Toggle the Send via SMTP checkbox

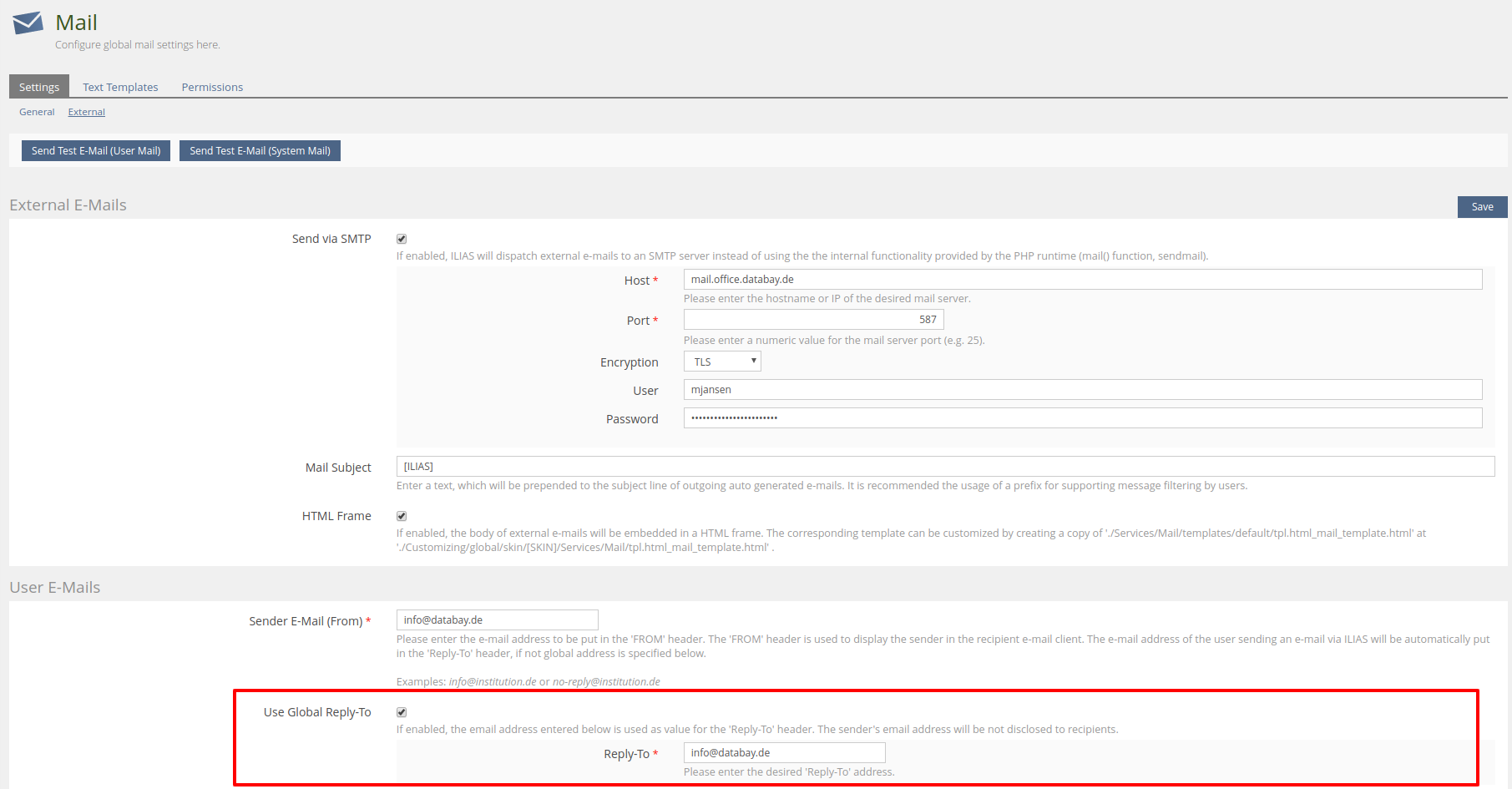coord(402,239)
